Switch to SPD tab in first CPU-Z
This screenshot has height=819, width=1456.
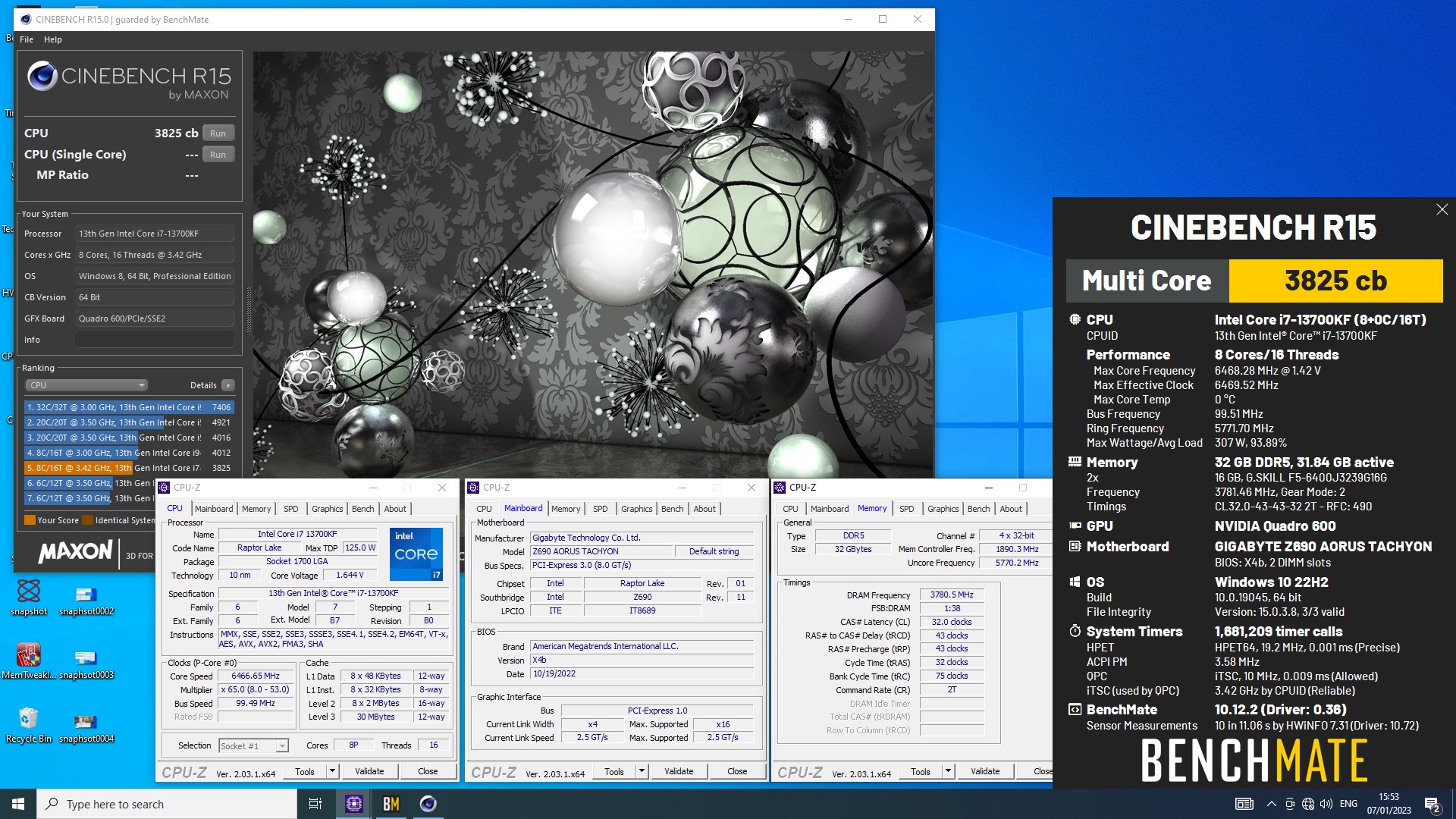[291, 509]
